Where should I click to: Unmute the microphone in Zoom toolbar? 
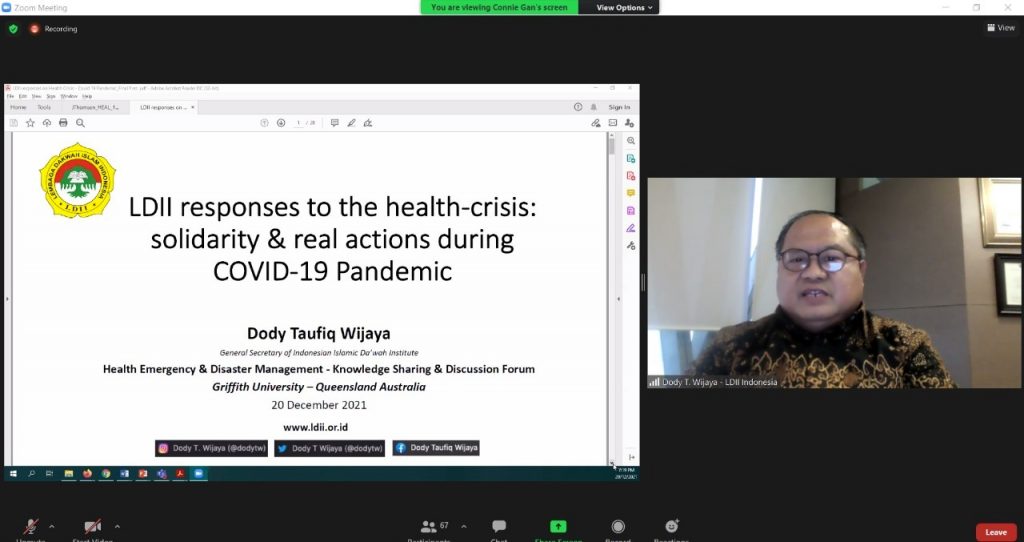tap(31, 527)
